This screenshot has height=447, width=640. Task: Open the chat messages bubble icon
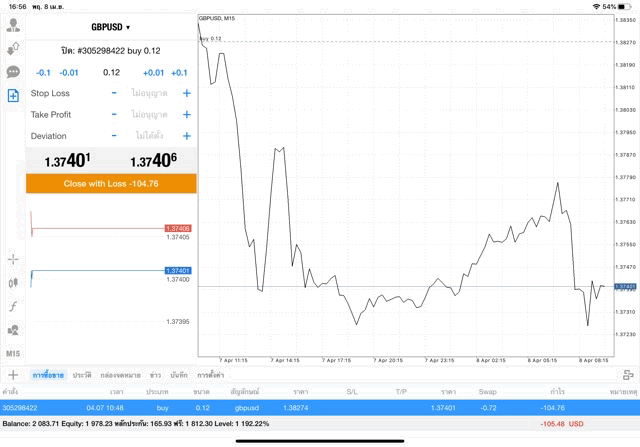pyautogui.click(x=13, y=72)
